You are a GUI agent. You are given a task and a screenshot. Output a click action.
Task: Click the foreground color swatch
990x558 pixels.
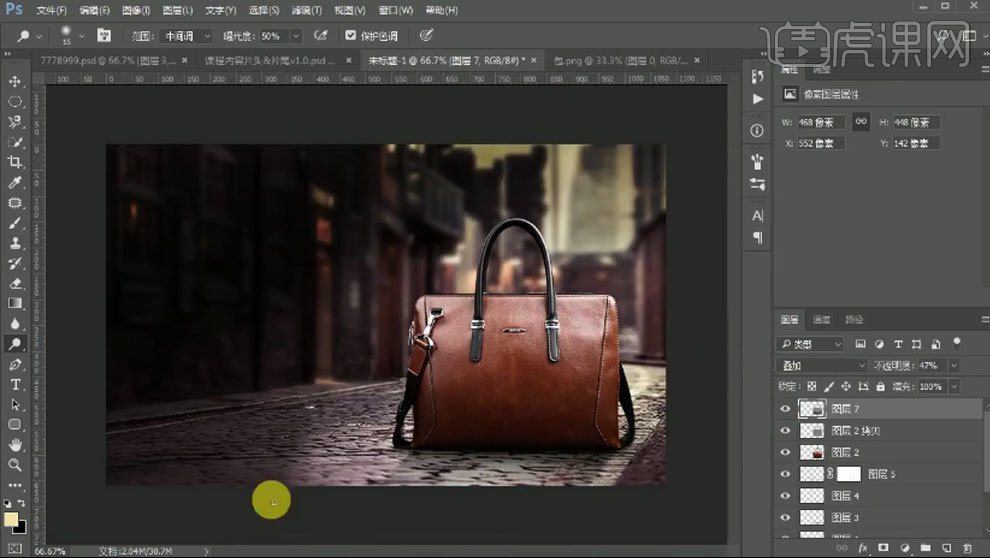(11, 519)
